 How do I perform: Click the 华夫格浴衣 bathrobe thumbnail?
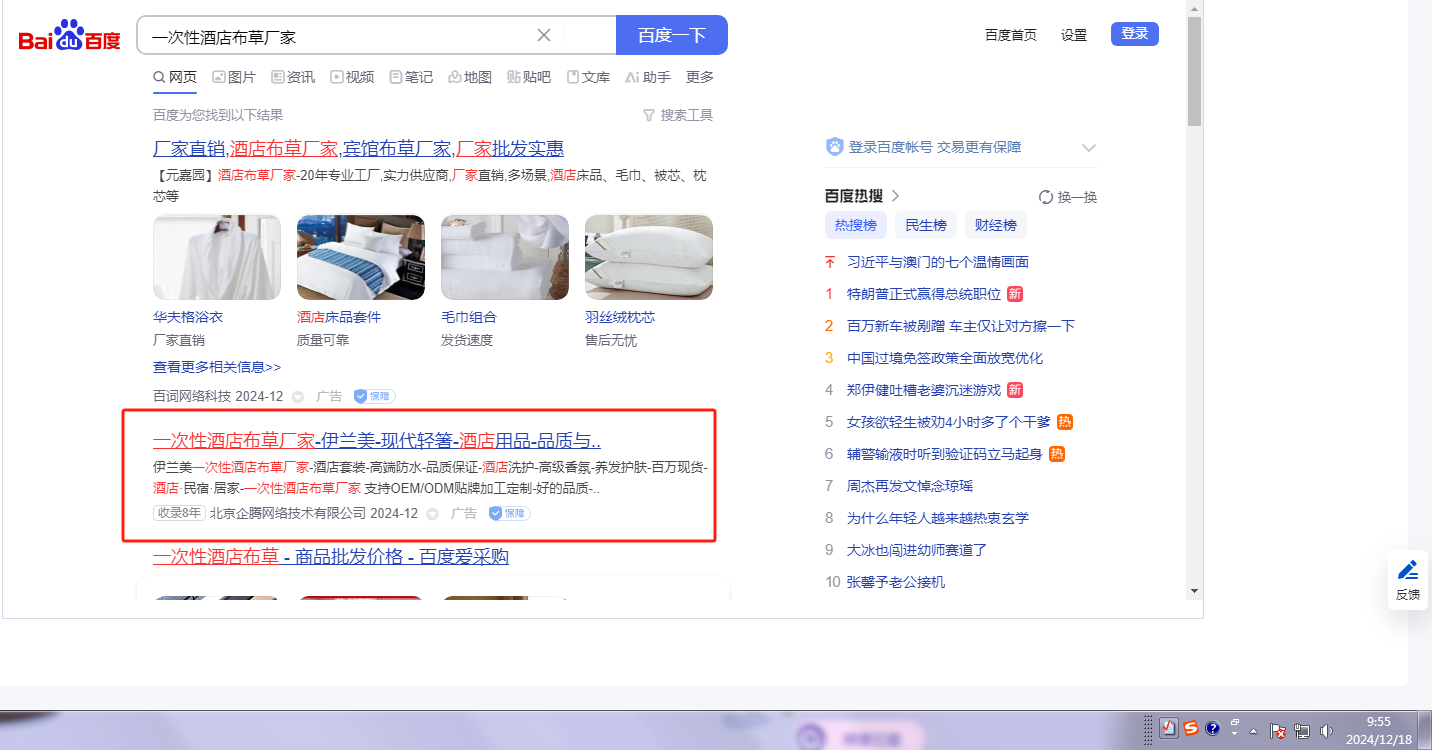pos(217,257)
